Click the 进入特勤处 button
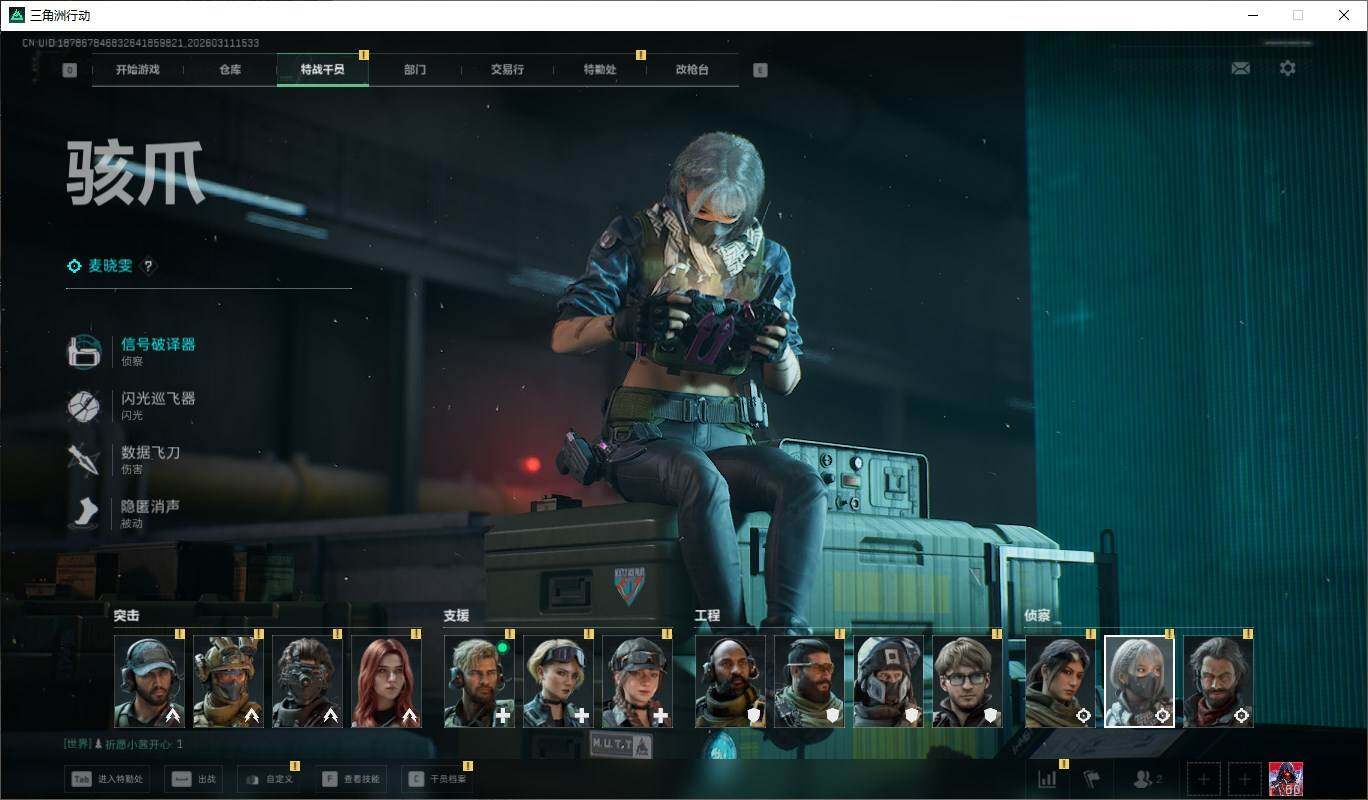Image resolution: width=1368 pixels, height=800 pixels. 107,779
